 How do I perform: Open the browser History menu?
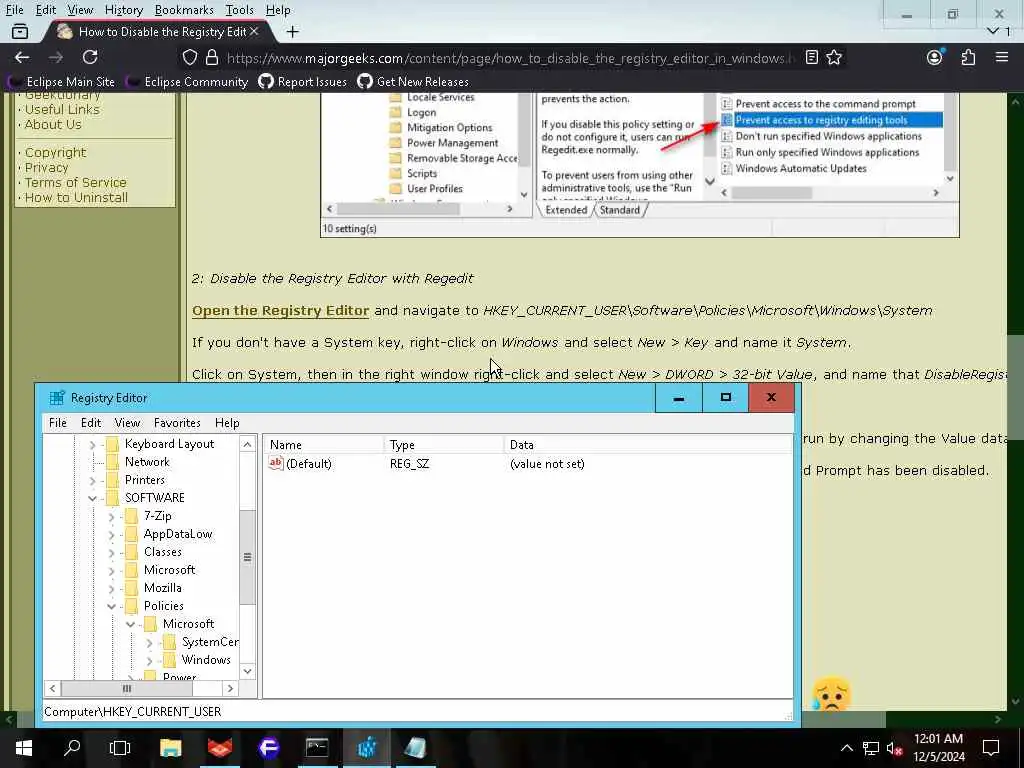(x=123, y=10)
